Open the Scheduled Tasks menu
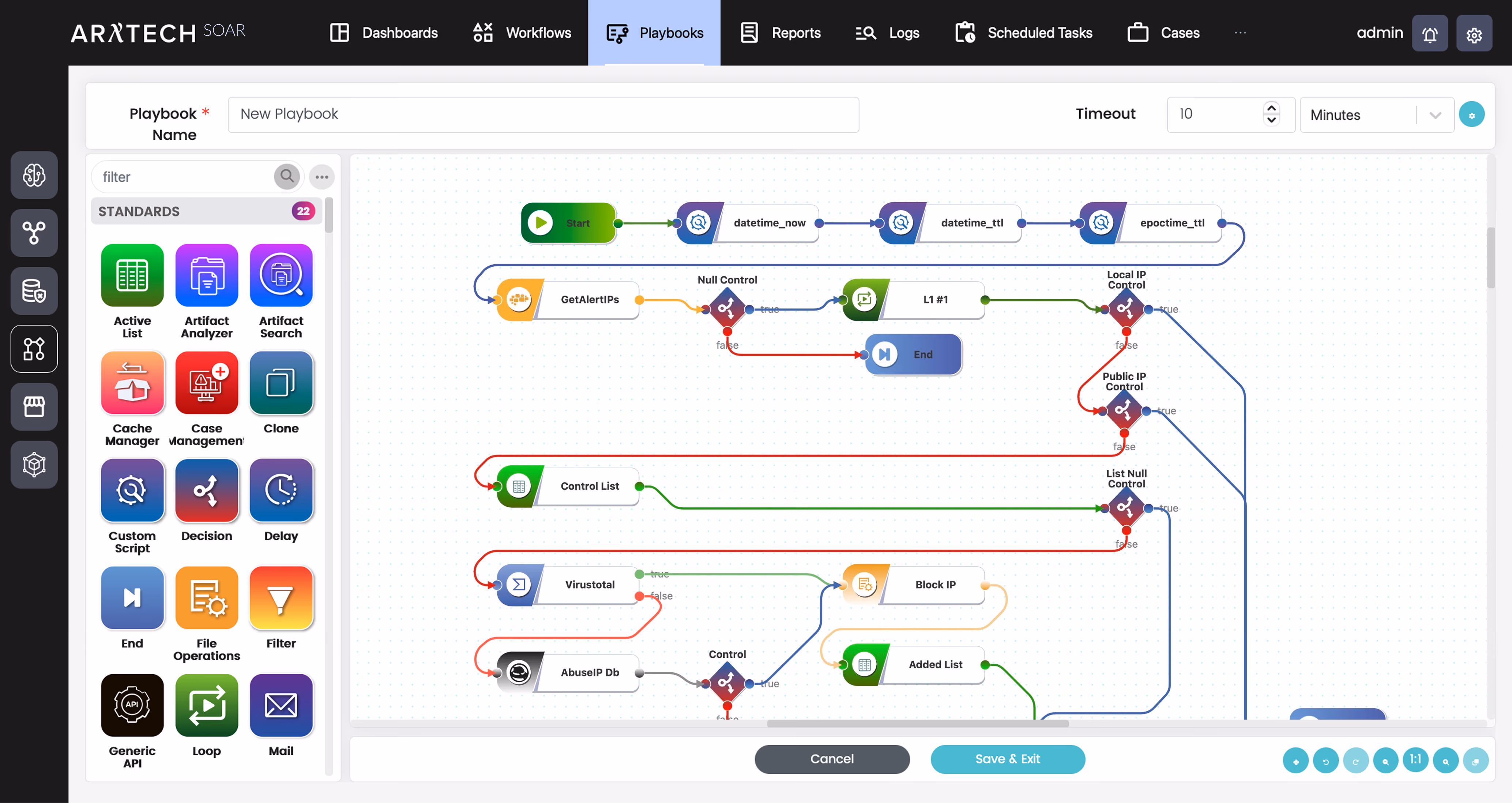The image size is (1512, 803). [x=1024, y=33]
